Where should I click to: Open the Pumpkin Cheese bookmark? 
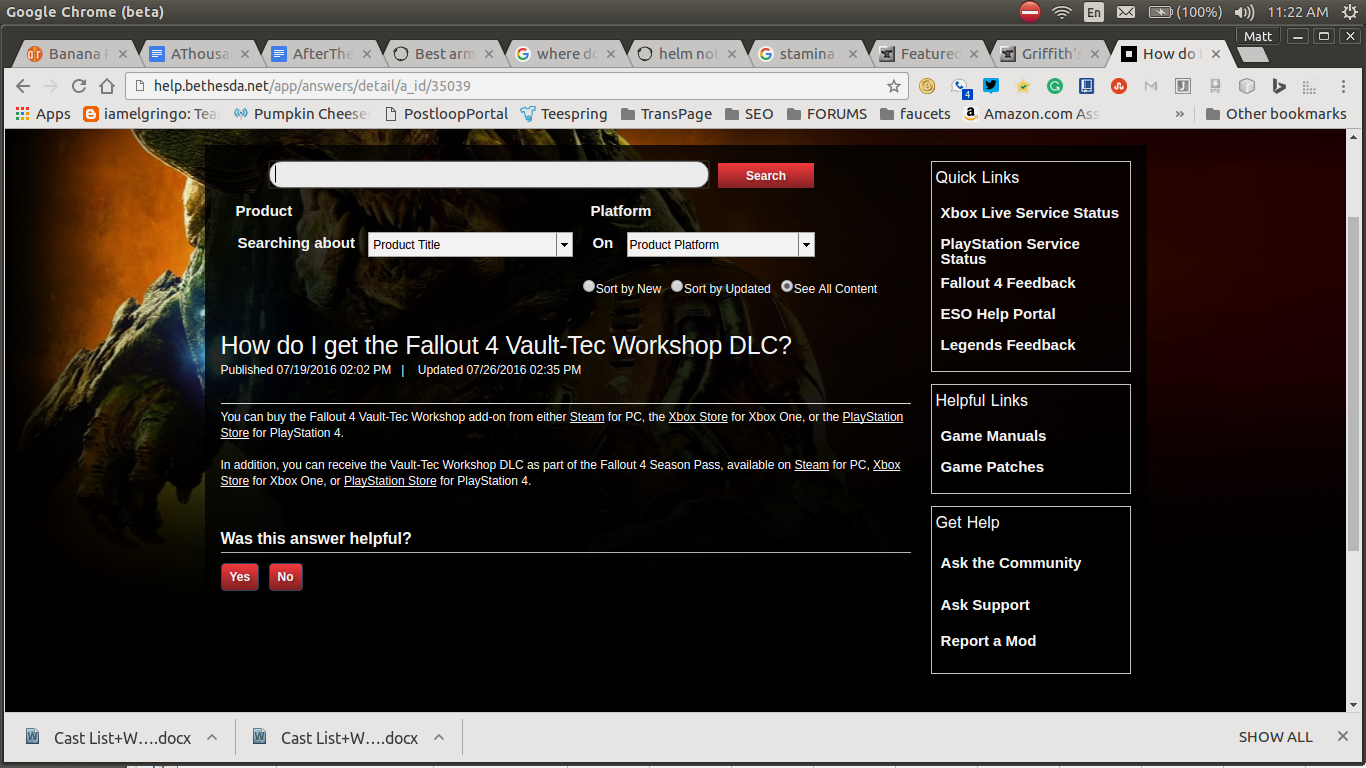click(x=301, y=114)
